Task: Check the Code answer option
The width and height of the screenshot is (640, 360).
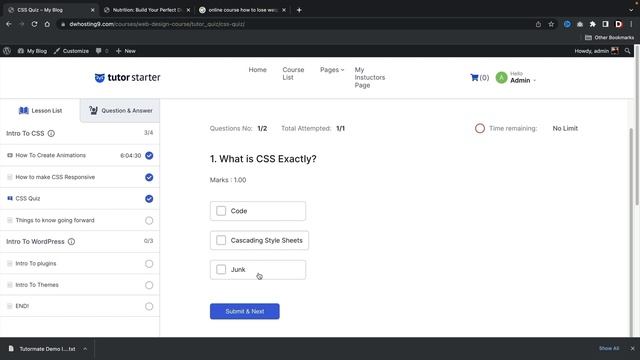Action: coord(221,211)
